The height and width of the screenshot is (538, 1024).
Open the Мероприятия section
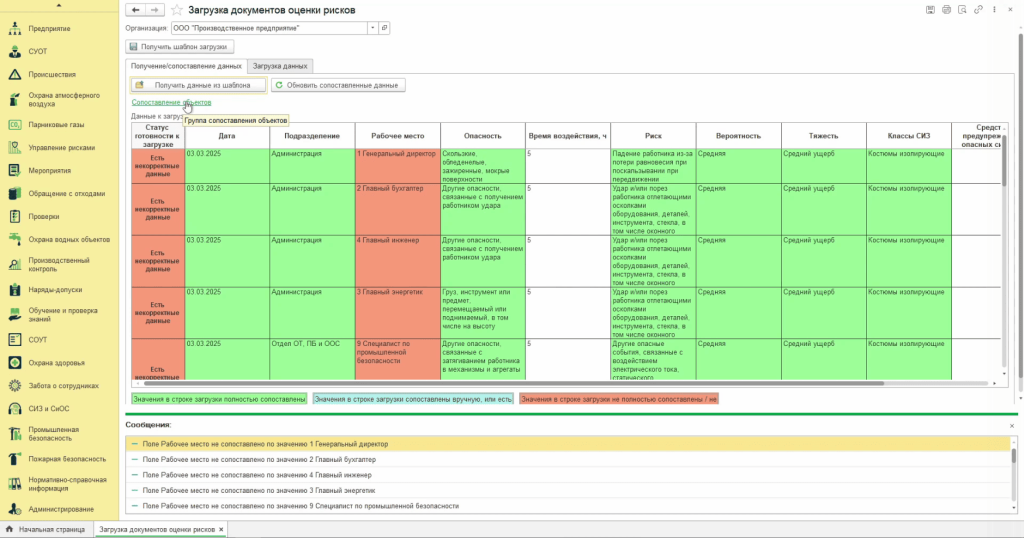click(49, 170)
